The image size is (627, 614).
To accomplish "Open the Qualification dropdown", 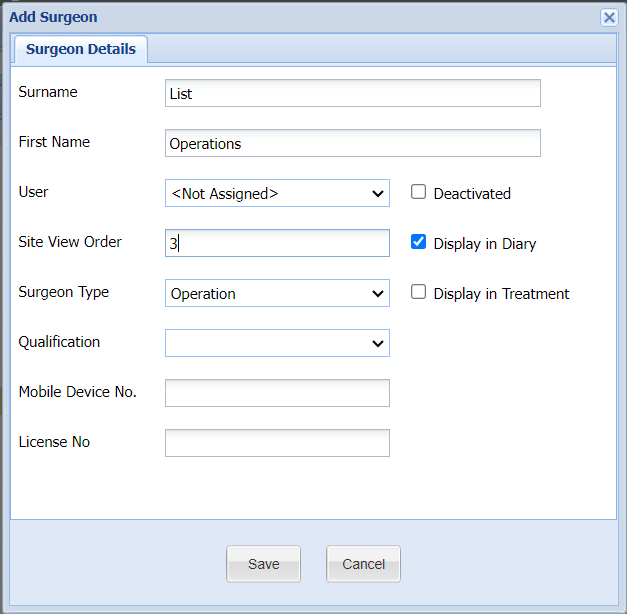I will point(277,343).
